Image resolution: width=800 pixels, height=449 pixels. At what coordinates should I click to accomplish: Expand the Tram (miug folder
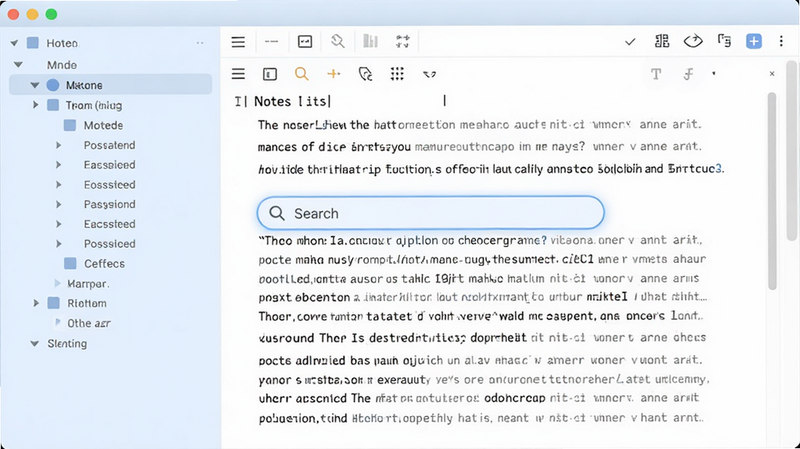(36, 105)
